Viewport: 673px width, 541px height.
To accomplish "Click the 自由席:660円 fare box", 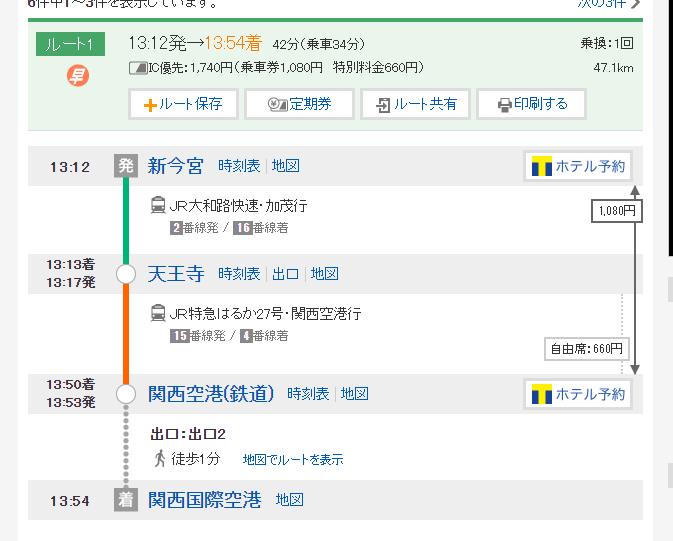I will coord(587,349).
